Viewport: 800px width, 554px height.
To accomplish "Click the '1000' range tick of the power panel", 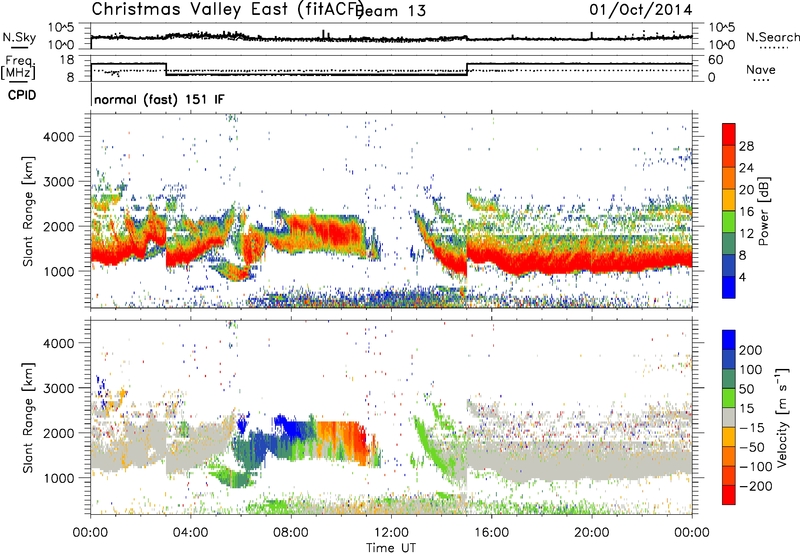I will 59,271.
